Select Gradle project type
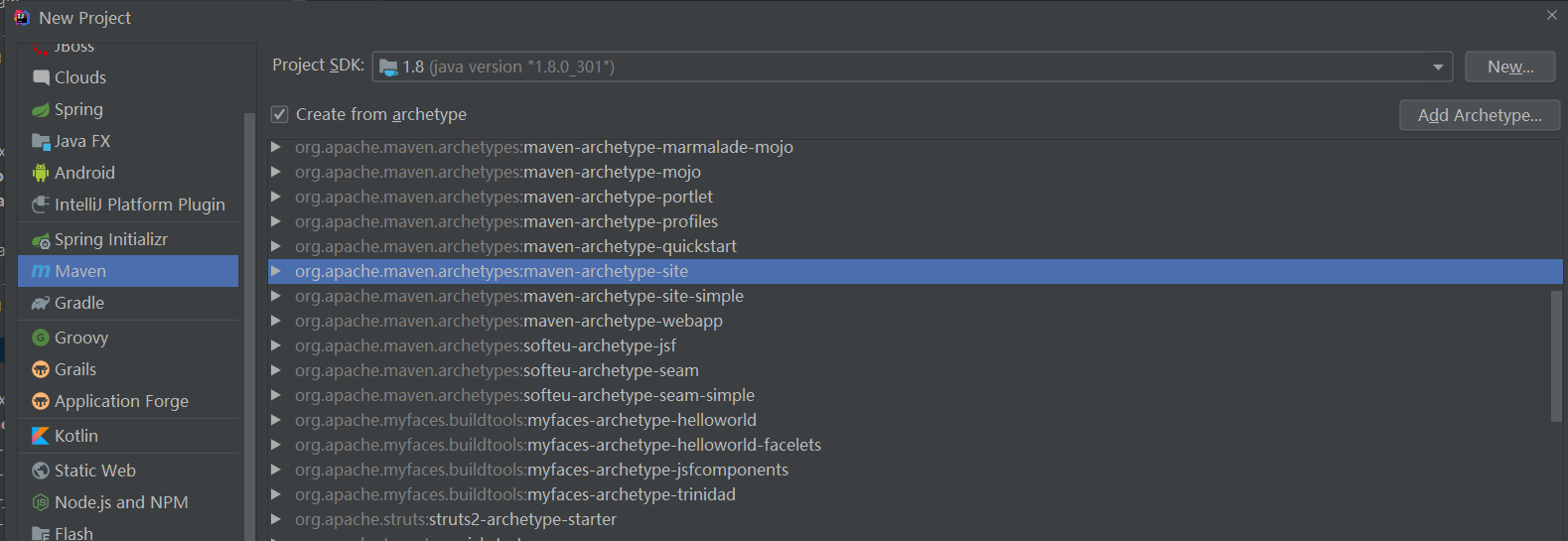The height and width of the screenshot is (541, 1568). point(128,303)
